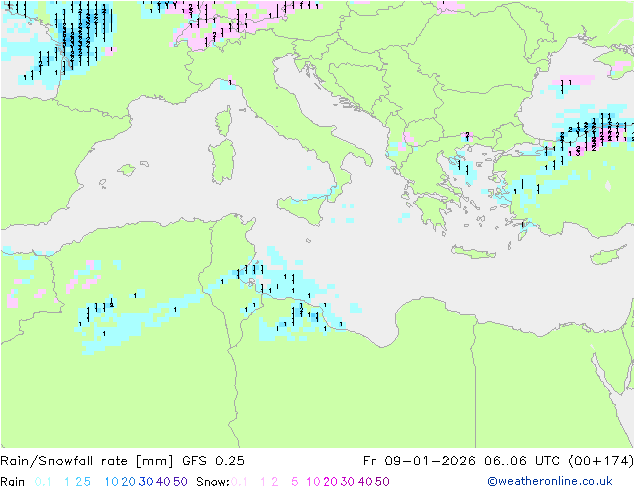This screenshot has width=634, height=490.
Task: Select the blue rain legend value 20
Action: (x=129, y=482)
